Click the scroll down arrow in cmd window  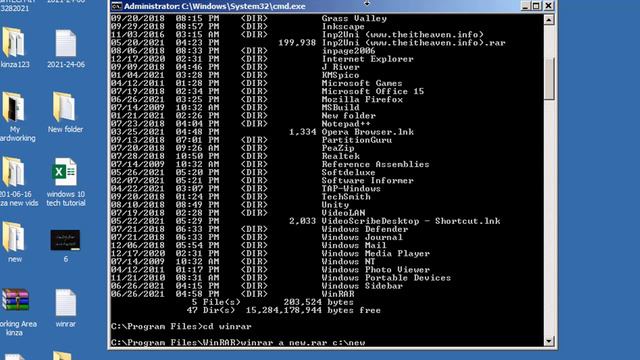pos(549,341)
